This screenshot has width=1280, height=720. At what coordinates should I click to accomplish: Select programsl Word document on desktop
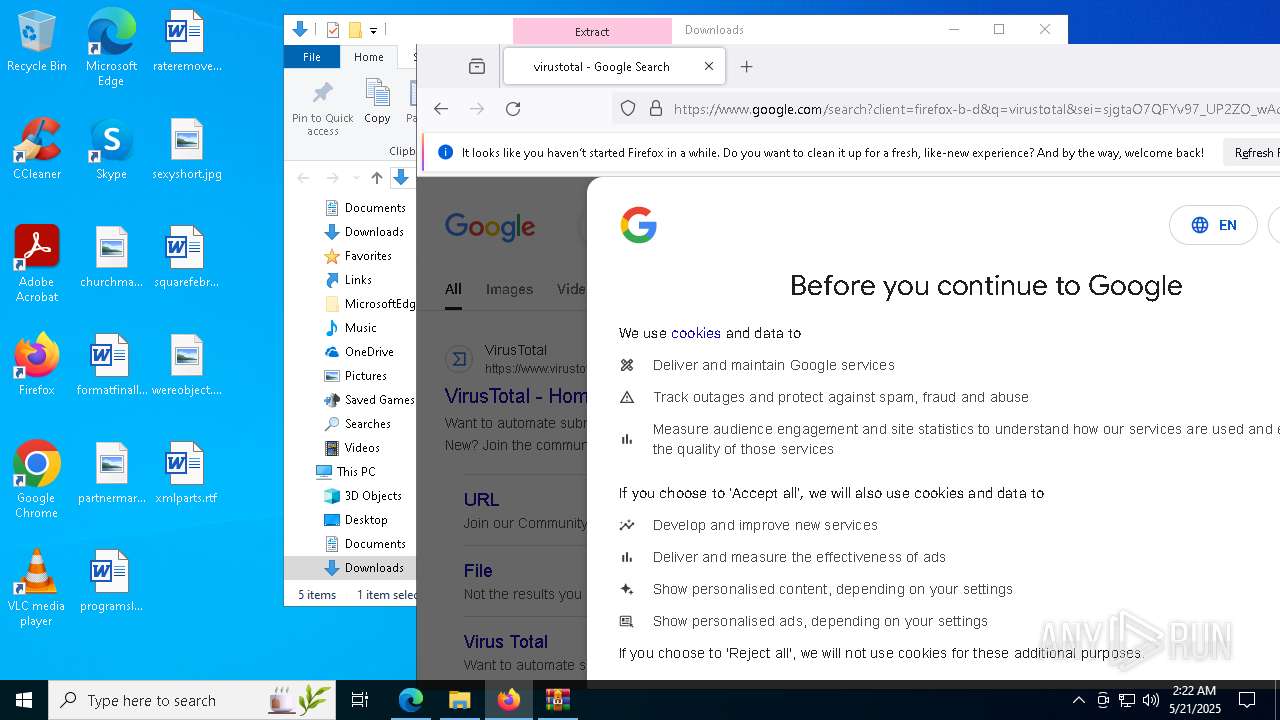click(111, 582)
